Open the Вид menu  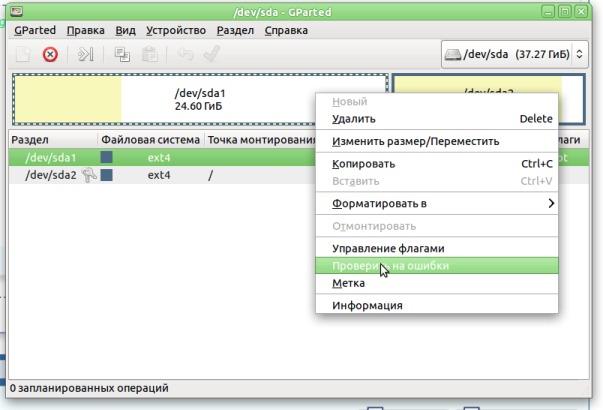(125, 30)
